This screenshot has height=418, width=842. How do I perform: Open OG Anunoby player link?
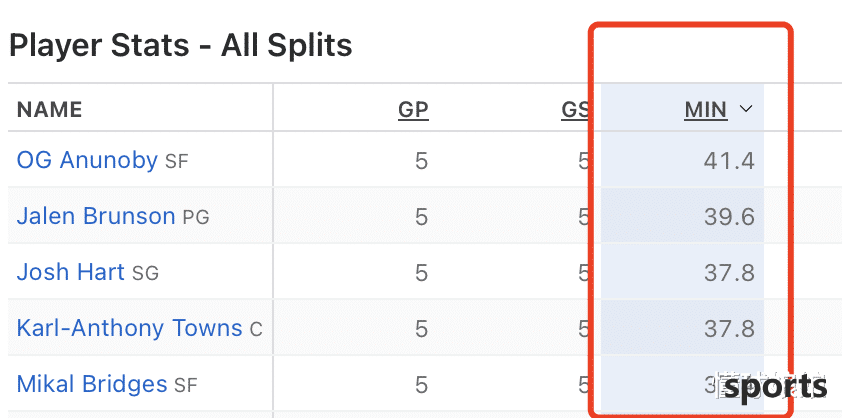[x=87, y=160]
